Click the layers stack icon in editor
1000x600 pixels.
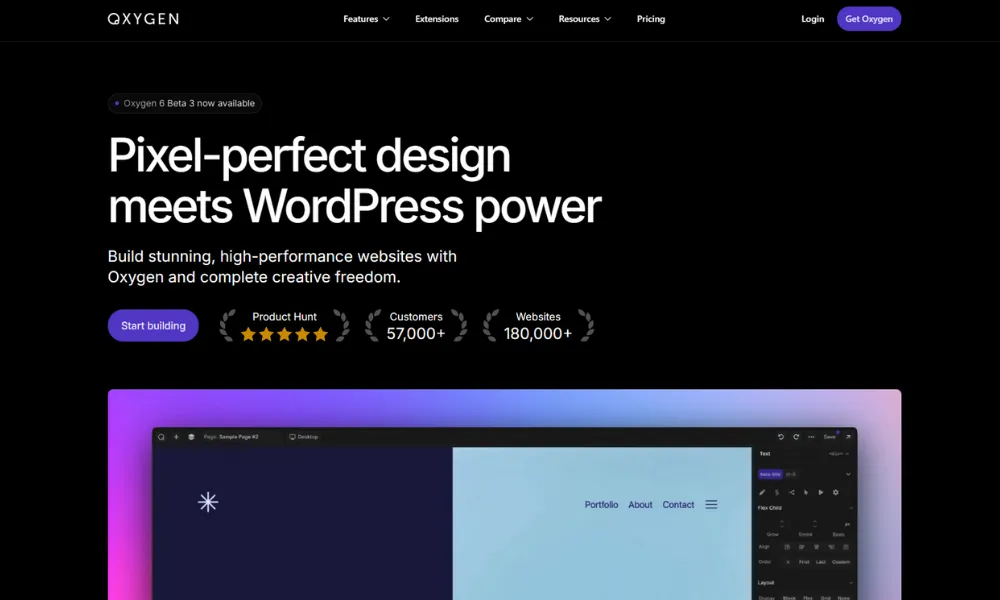click(x=191, y=437)
